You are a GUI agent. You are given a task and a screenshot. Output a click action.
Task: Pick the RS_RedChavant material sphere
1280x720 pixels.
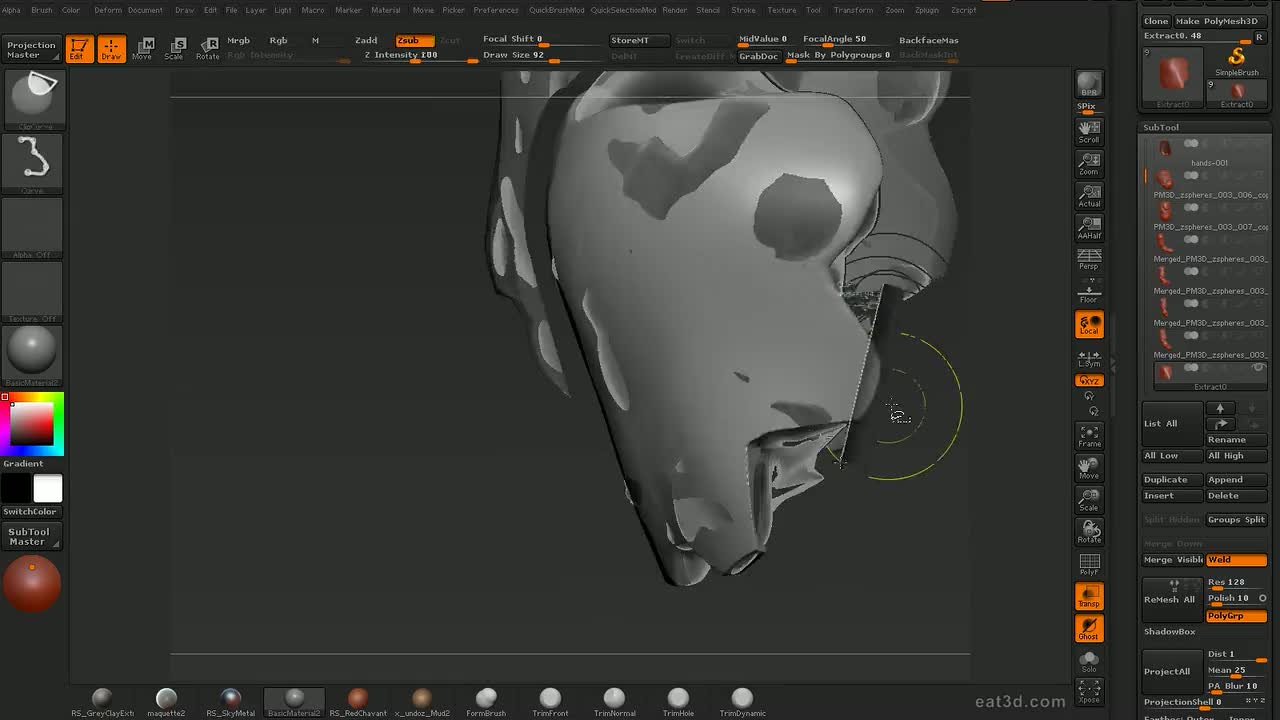pos(357,702)
